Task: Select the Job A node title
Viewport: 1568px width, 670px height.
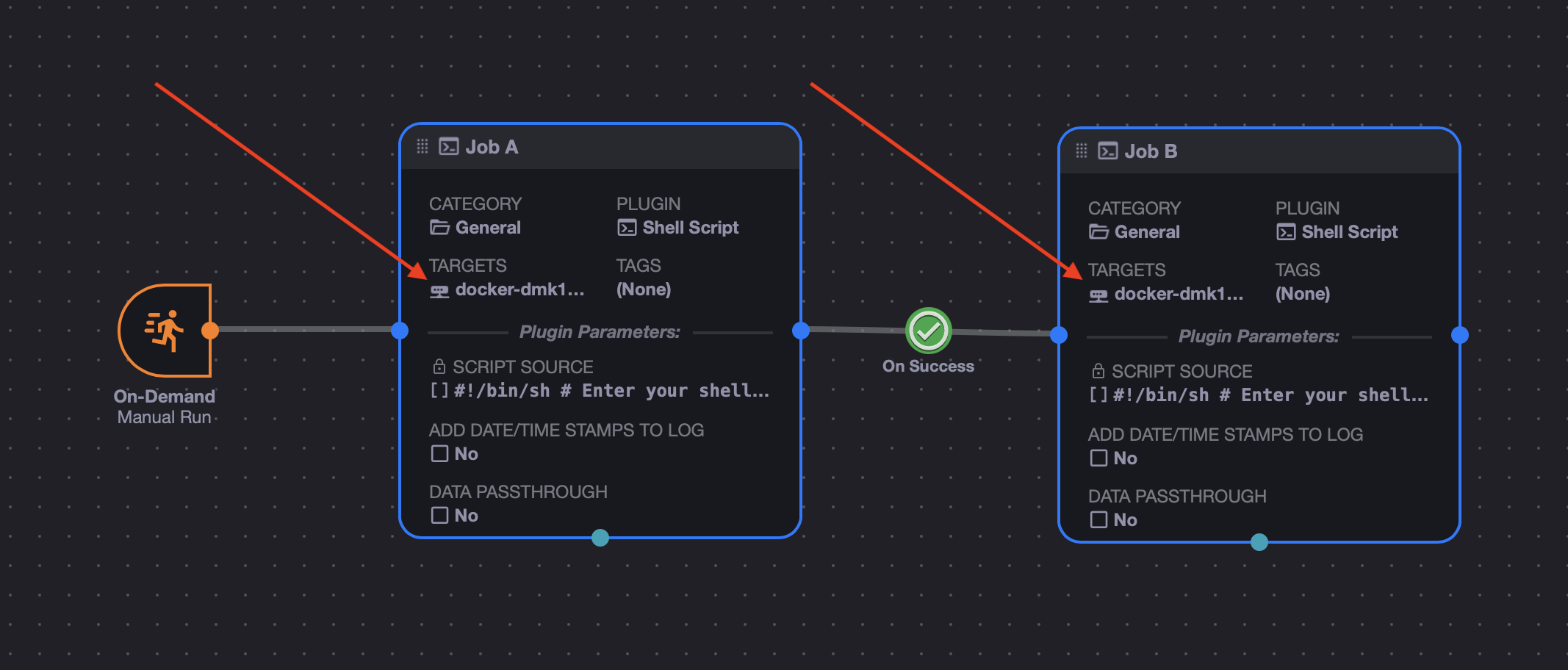Action: (x=492, y=147)
